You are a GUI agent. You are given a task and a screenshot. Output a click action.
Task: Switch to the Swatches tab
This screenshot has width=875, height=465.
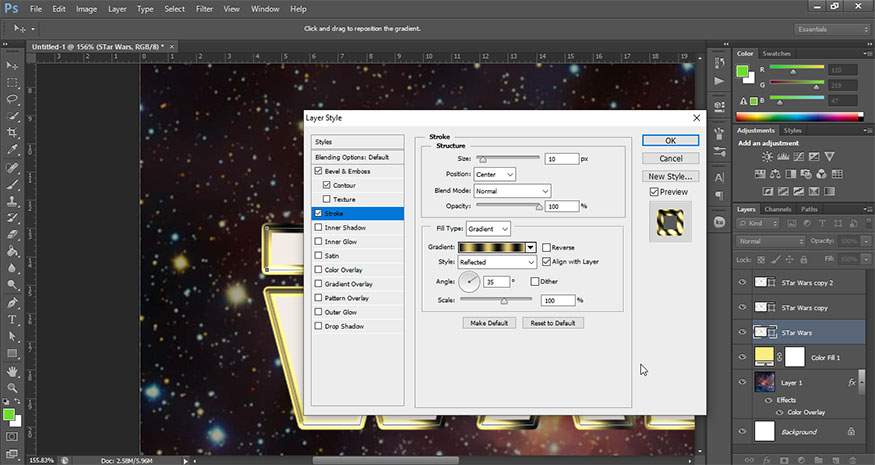click(x=777, y=54)
